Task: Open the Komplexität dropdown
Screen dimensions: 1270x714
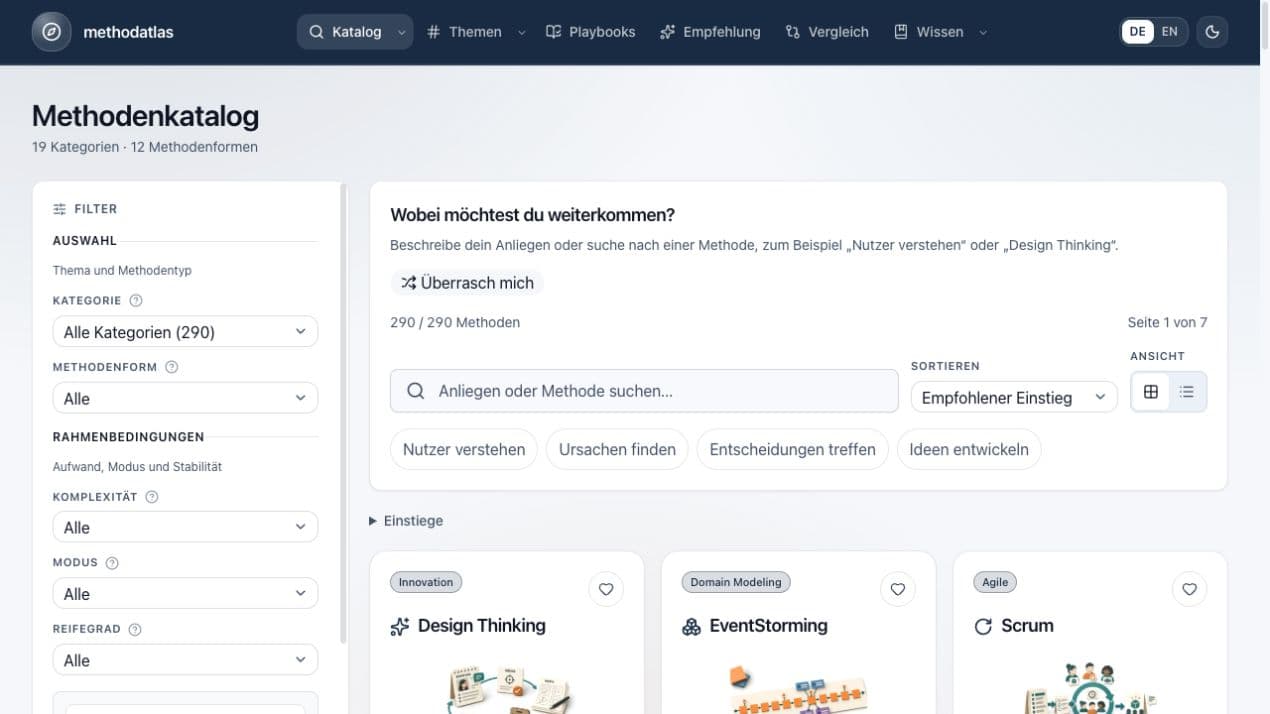Action: (185, 527)
